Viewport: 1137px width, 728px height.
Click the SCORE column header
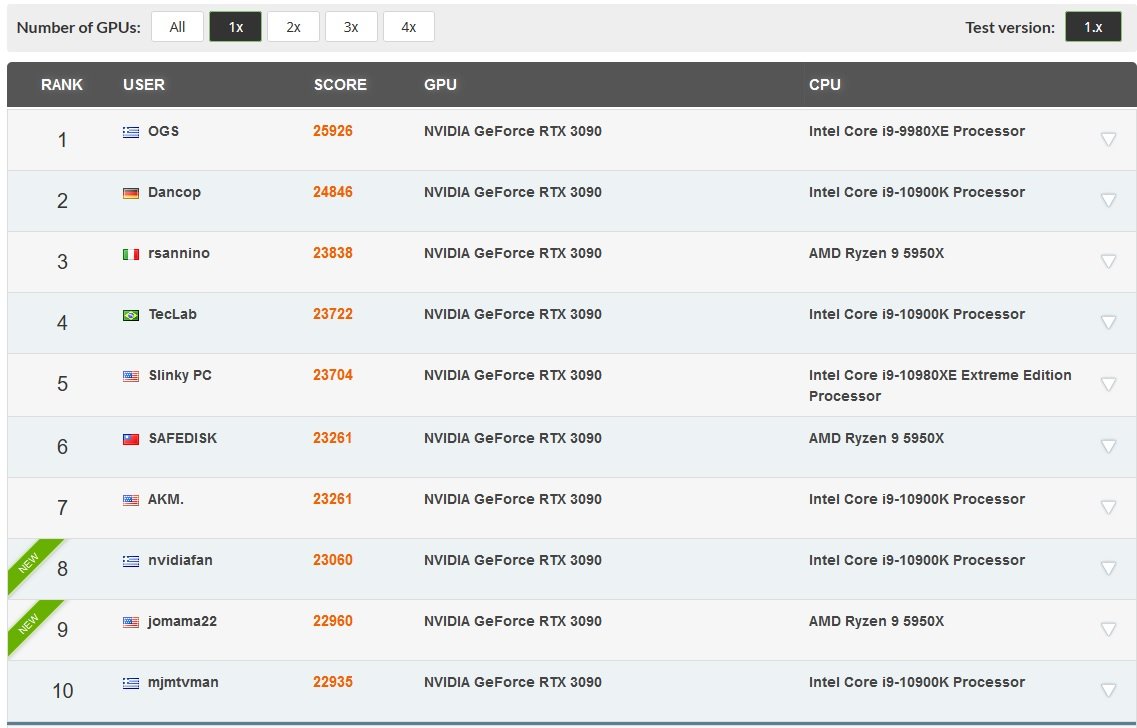(x=340, y=85)
